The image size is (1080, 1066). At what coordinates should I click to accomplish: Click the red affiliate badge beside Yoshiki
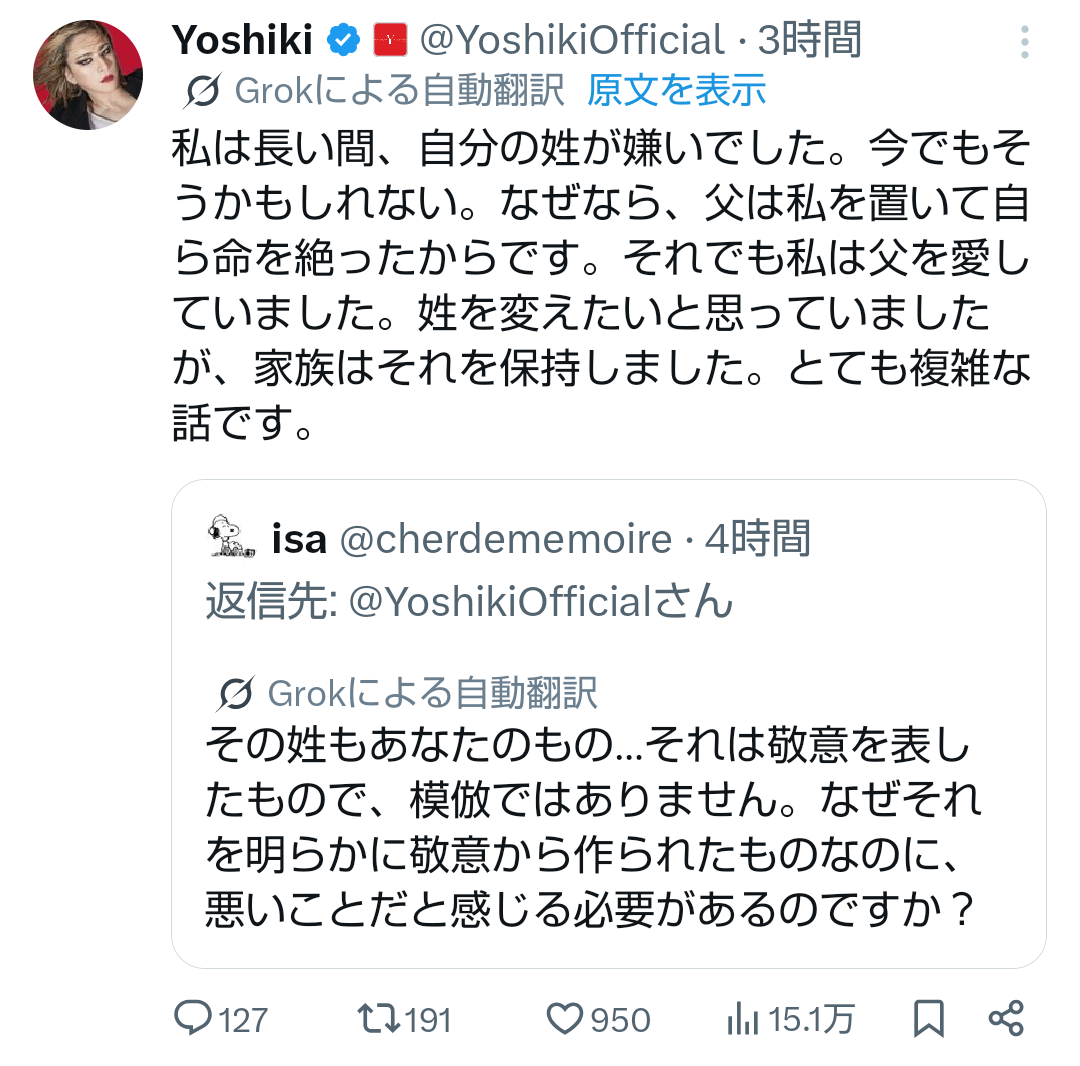389,41
